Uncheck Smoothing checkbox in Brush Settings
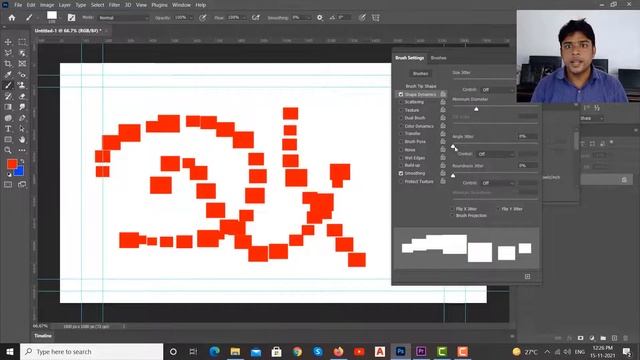This screenshot has width=640, height=360. 401,173
